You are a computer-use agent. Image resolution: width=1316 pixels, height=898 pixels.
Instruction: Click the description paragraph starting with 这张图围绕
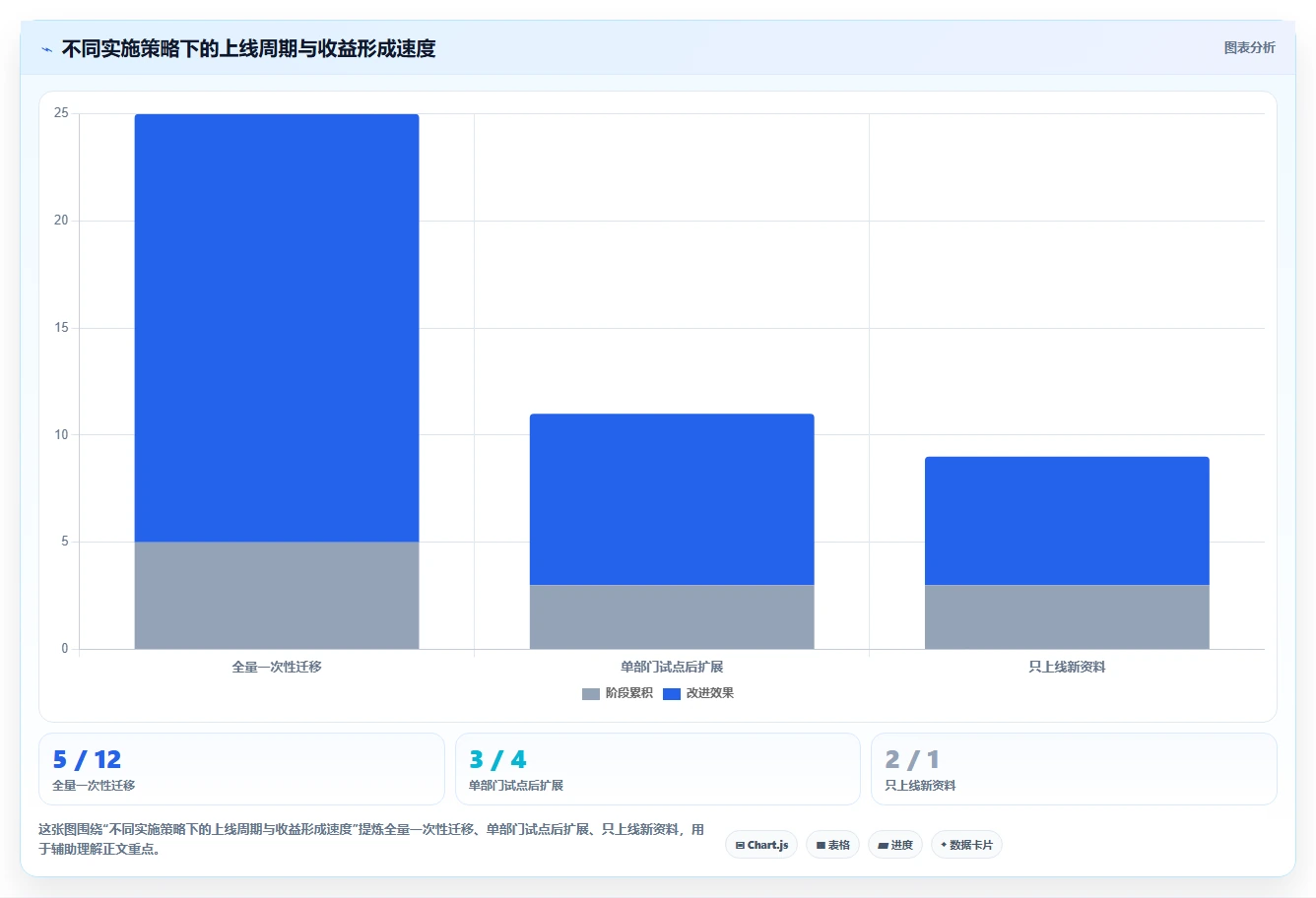[x=371, y=839]
